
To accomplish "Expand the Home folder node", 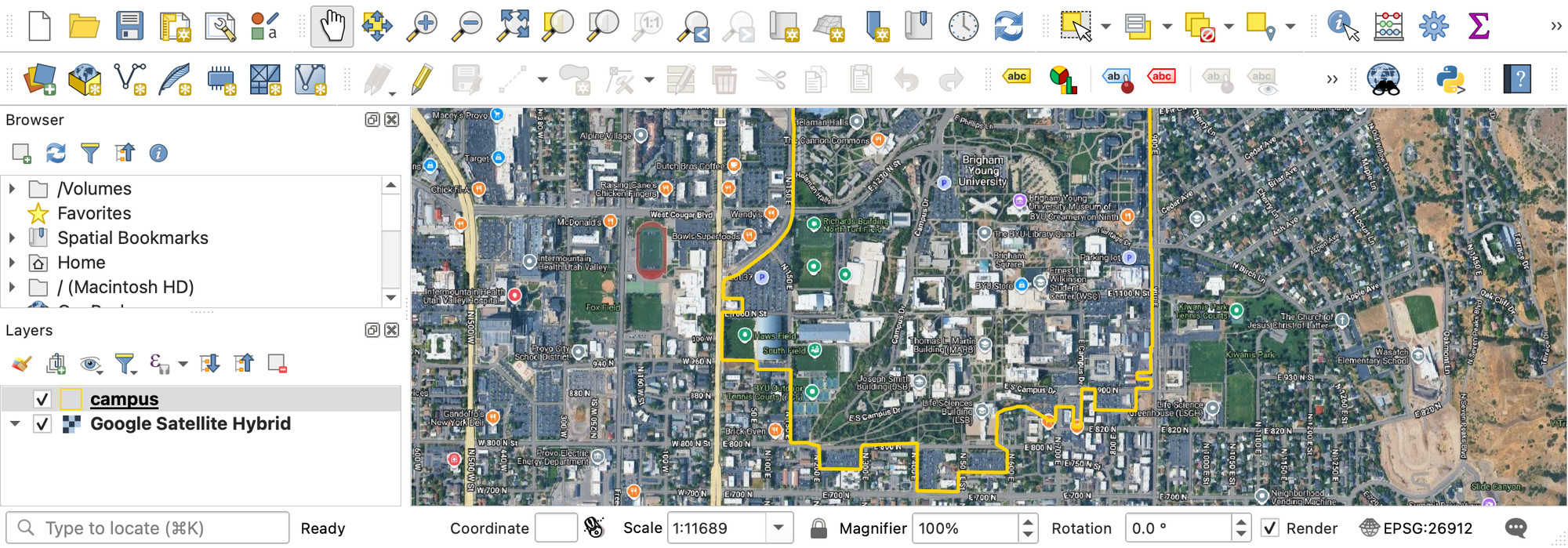I will click(x=12, y=263).
